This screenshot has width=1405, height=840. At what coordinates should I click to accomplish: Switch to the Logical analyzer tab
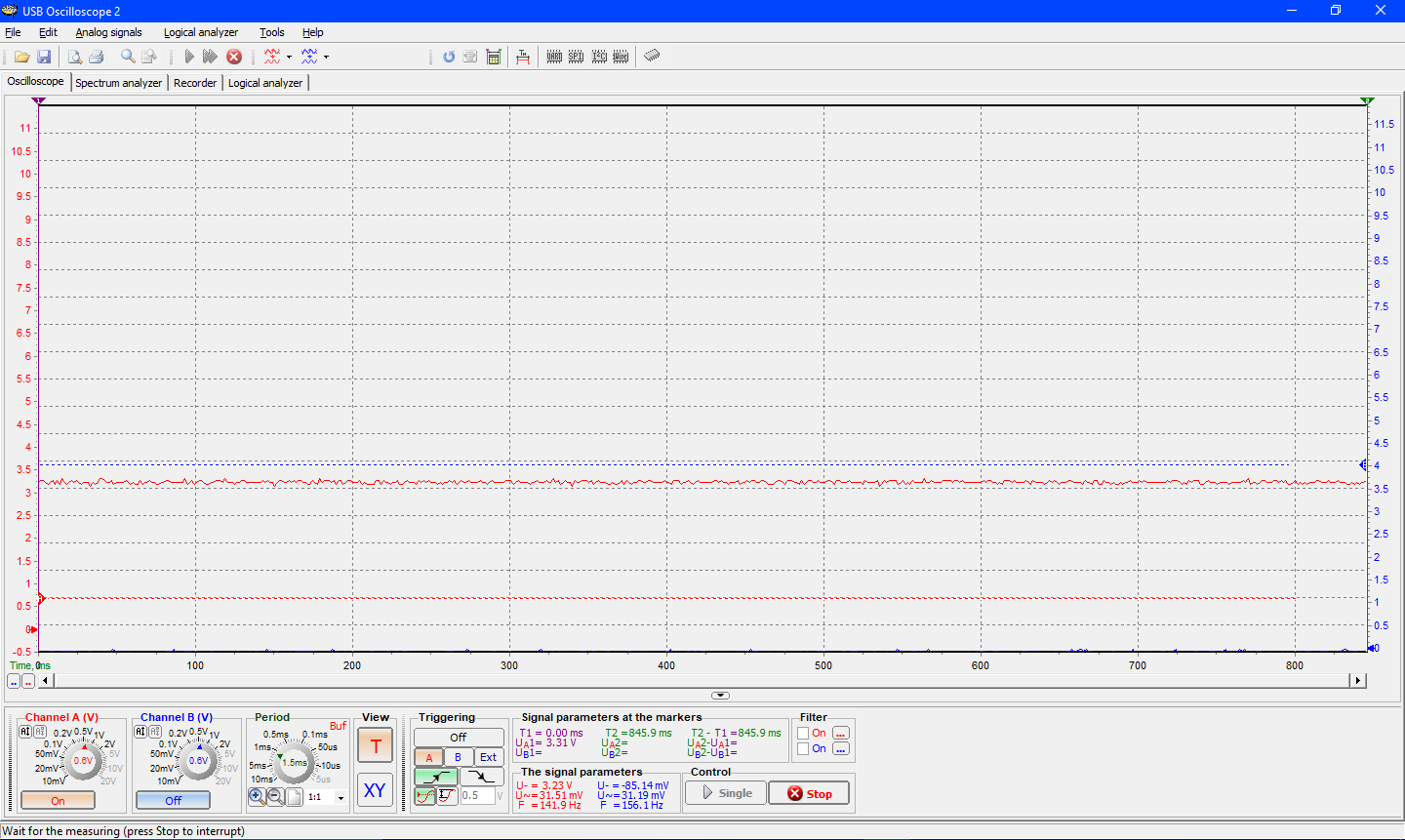point(265,83)
